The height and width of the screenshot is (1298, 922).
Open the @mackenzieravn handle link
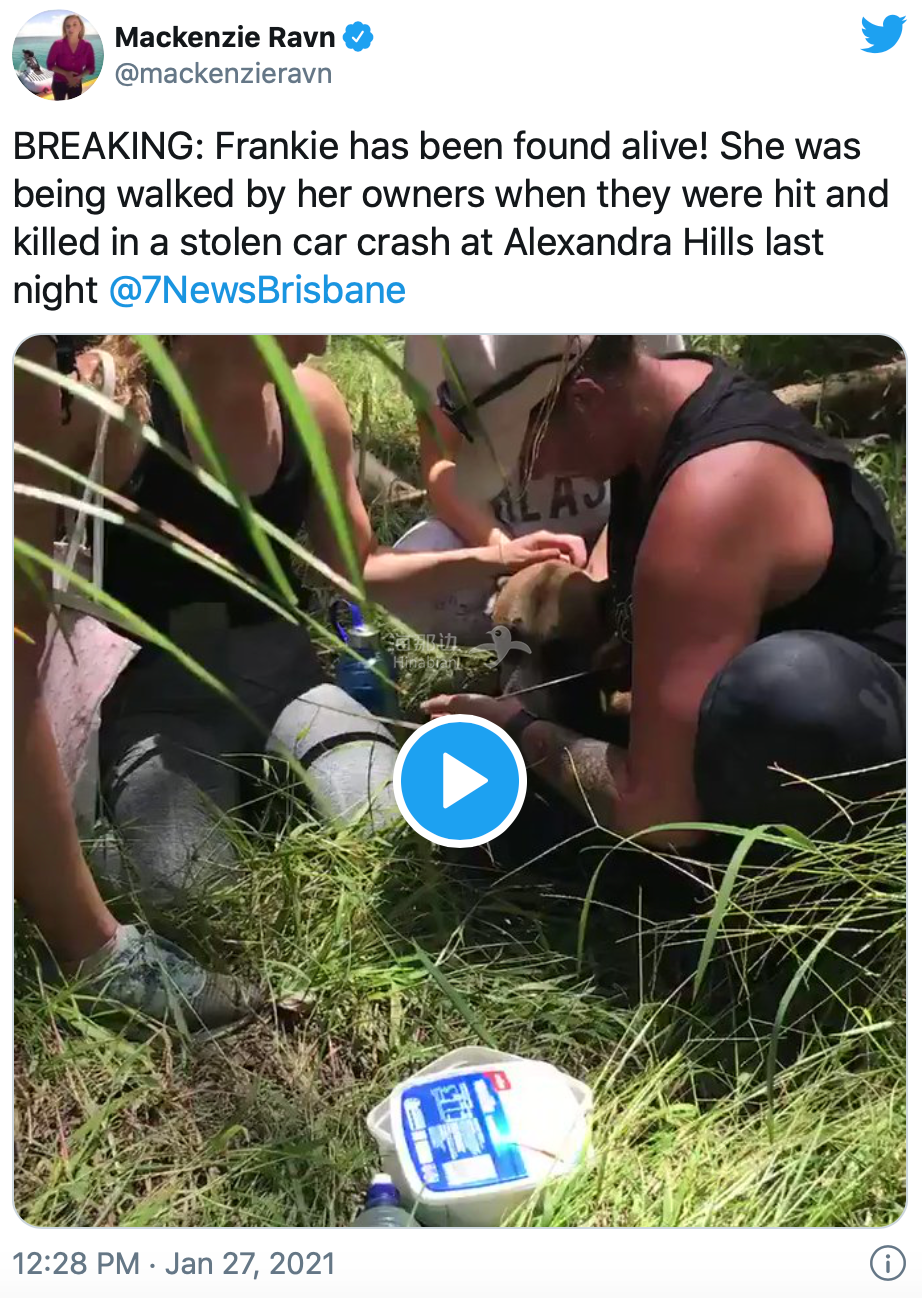pos(223,75)
